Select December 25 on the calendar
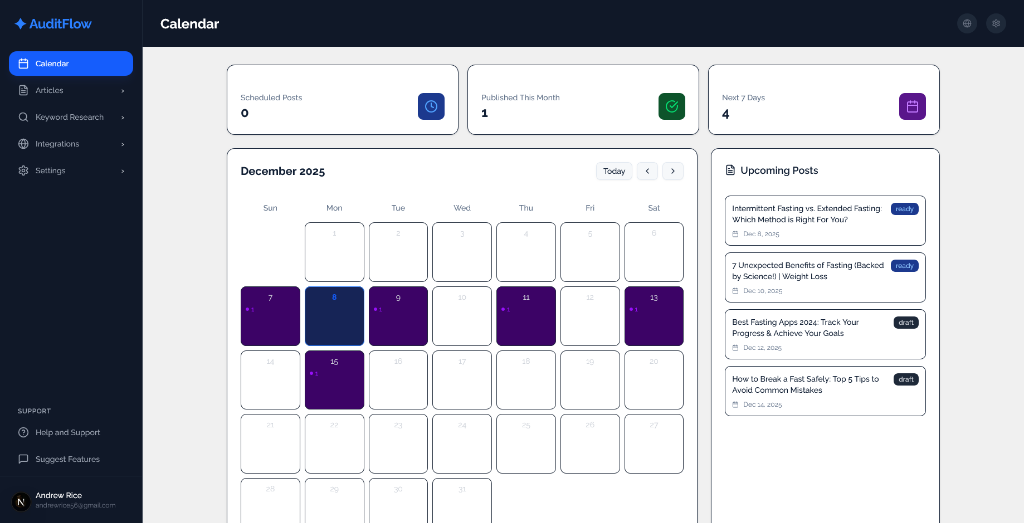The height and width of the screenshot is (523, 1024). [x=526, y=444]
